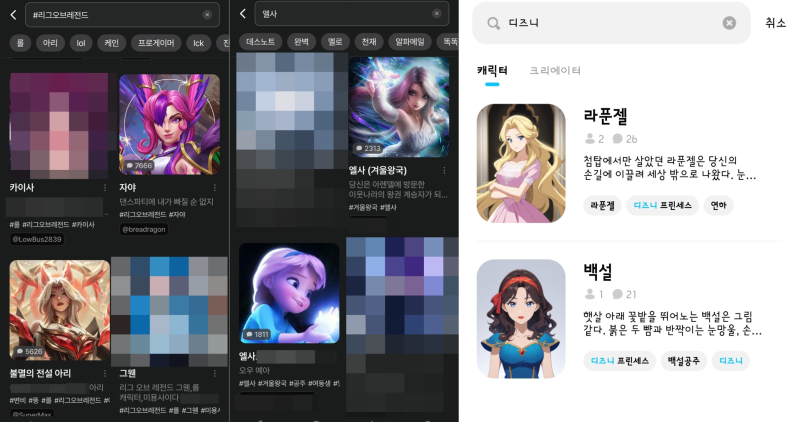Viewport: 800px width, 422px height.
Task: Clear the #리그오브레전드 search field
Action: pyautogui.click(x=207, y=15)
